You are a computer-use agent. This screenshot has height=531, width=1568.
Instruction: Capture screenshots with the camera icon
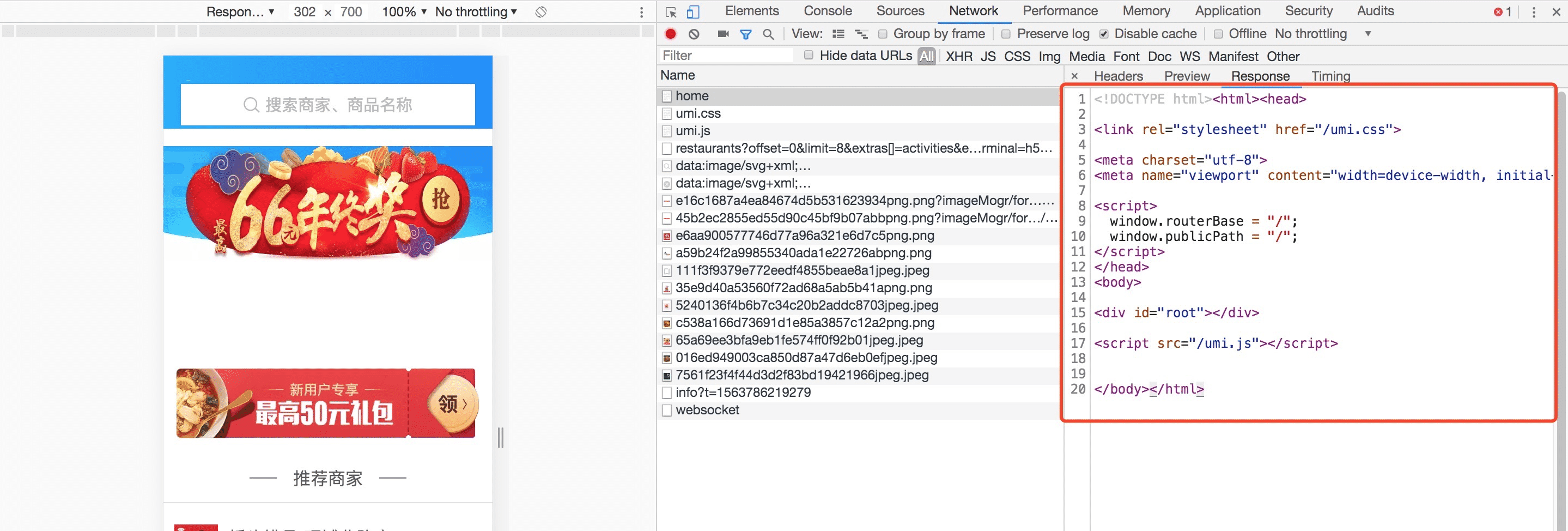(722, 34)
